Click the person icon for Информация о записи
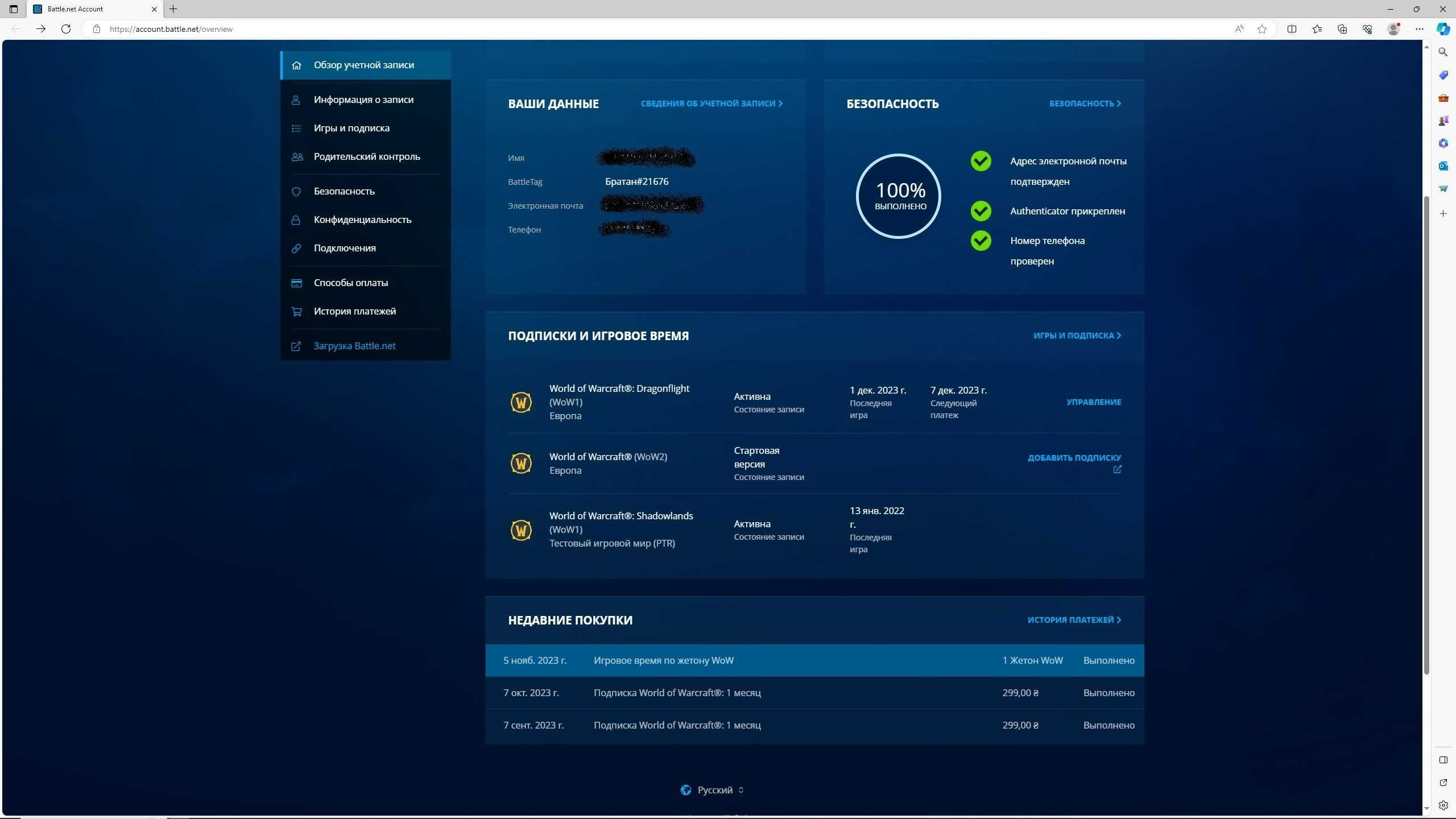The image size is (1456, 819). [296, 100]
